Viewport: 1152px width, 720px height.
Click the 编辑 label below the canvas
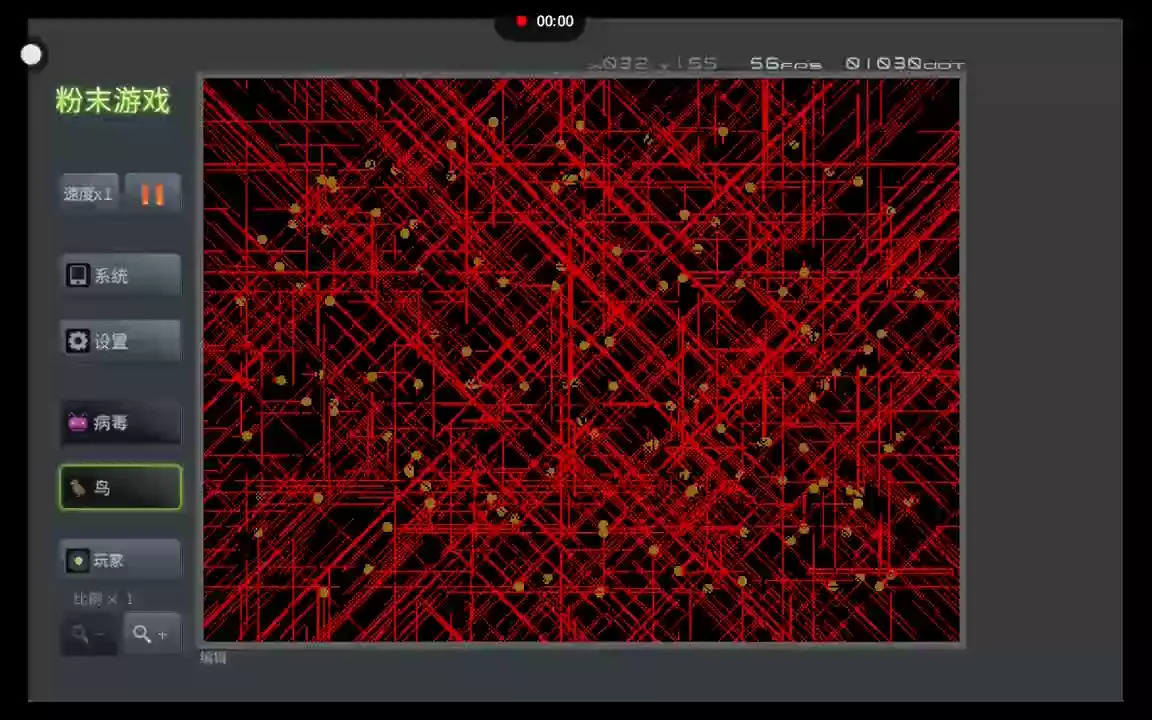click(x=213, y=658)
